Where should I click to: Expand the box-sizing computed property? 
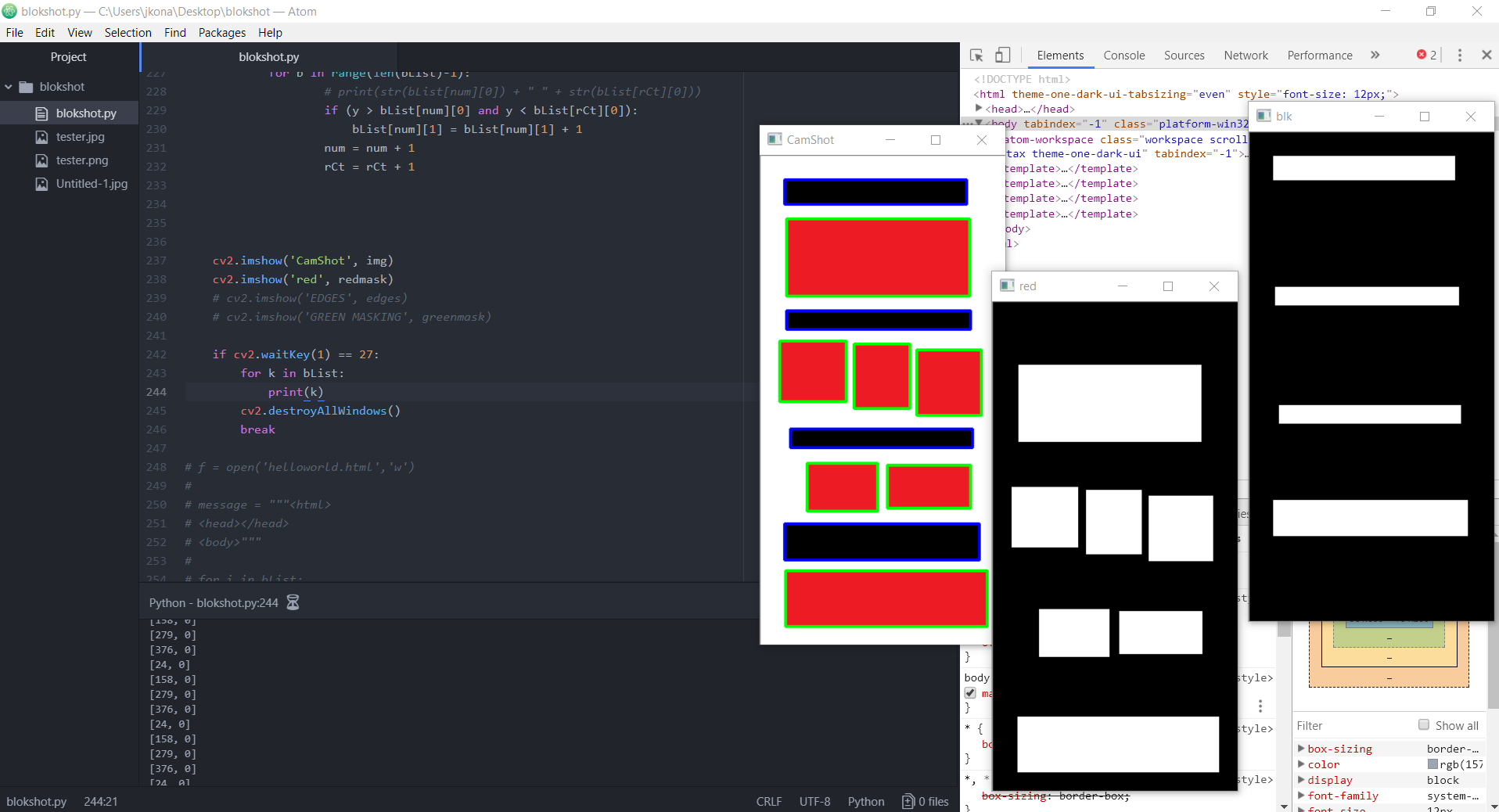tap(1301, 749)
